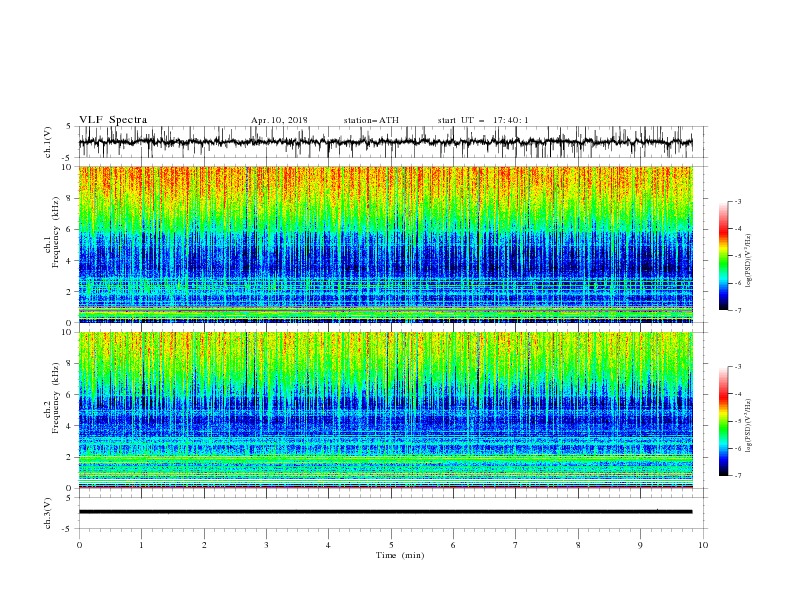Click the ch.1 colorbar 'log(PSD)(V²/Hz)' label
The width and height of the screenshot is (792, 612).
click(748, 261)
